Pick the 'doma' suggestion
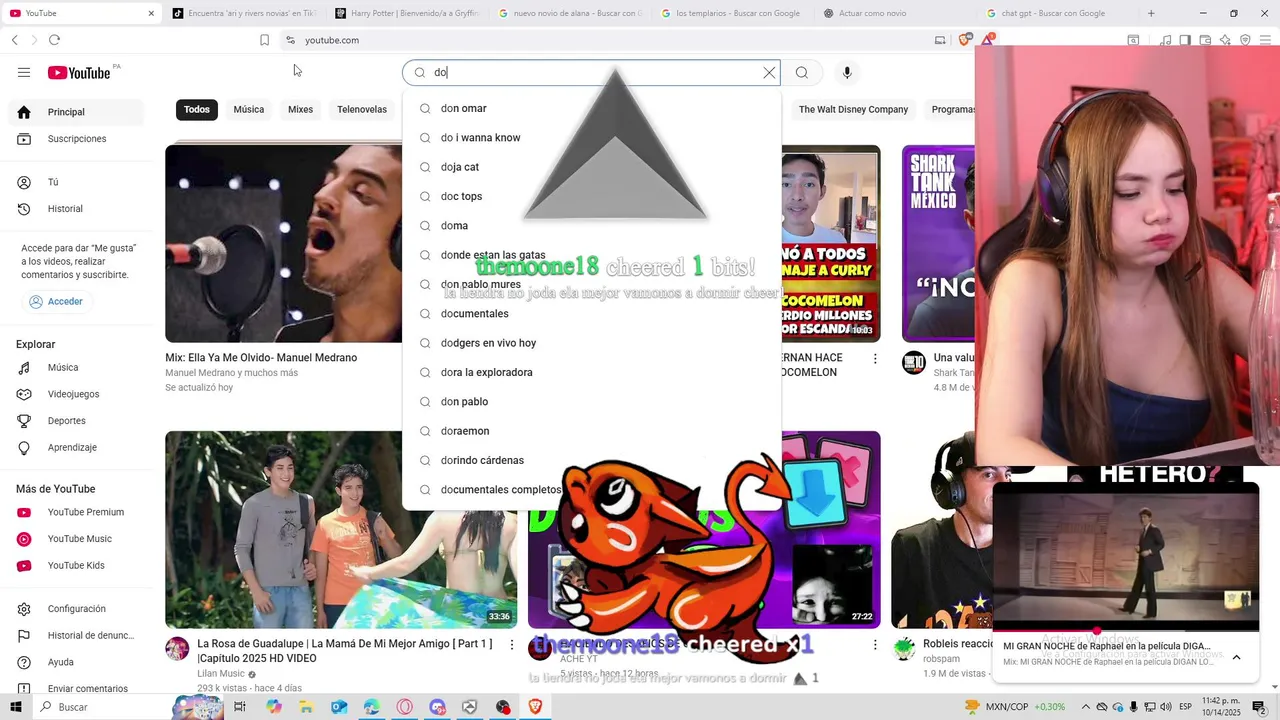The image size is (1280, 720). tap(592, 226)
